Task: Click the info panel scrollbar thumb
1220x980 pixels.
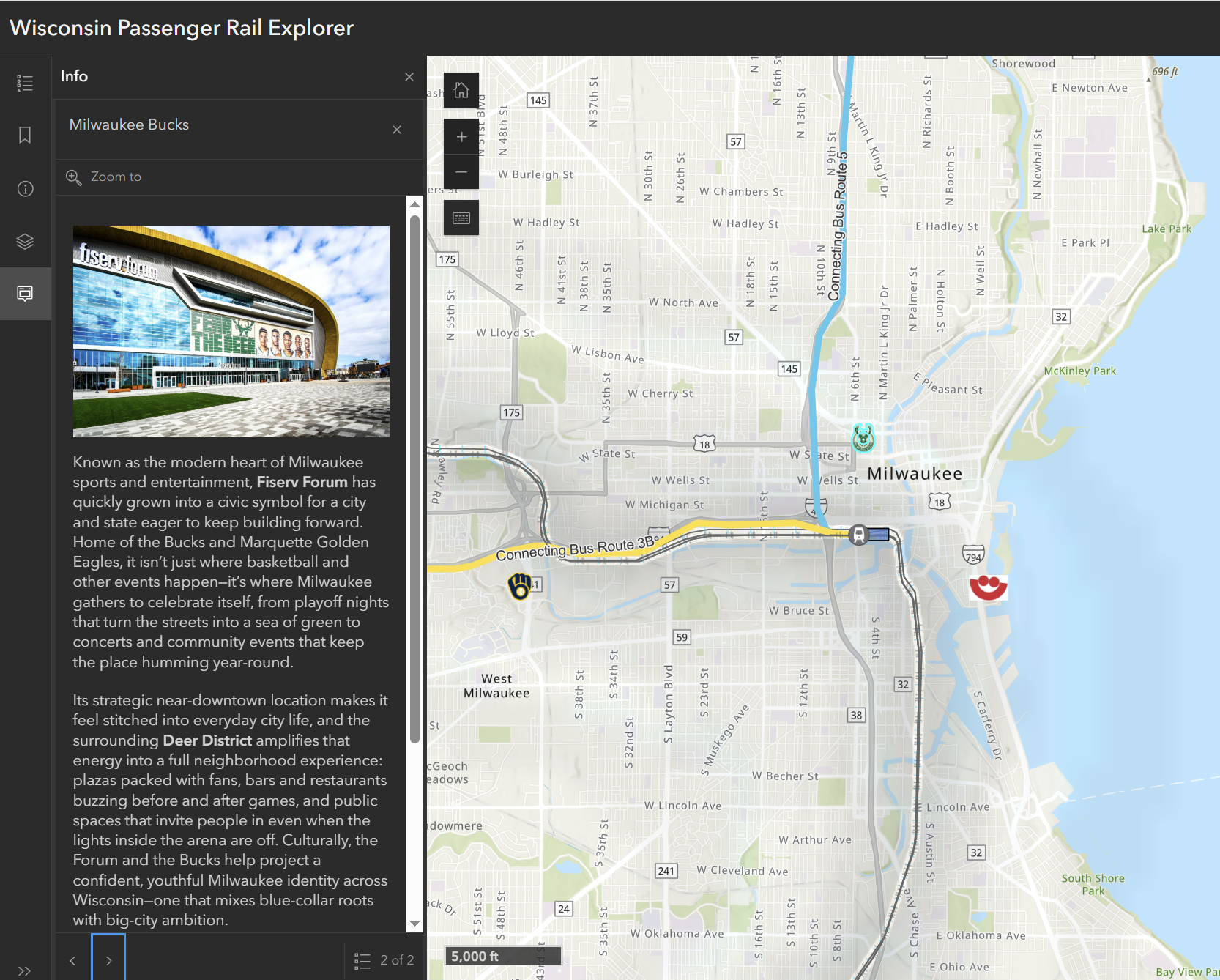Action: (x=414, y=478)
